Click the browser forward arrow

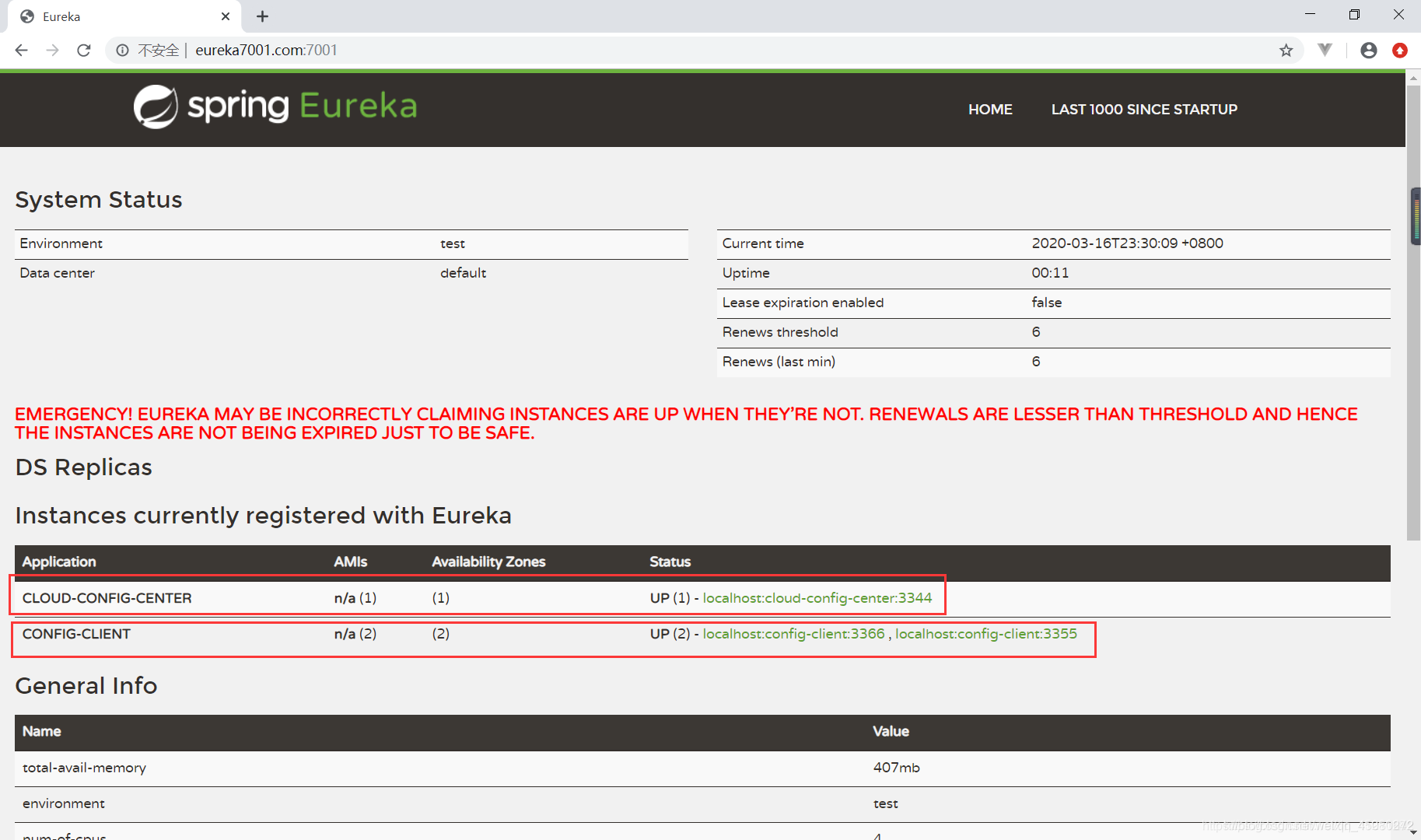coord(52,51)
